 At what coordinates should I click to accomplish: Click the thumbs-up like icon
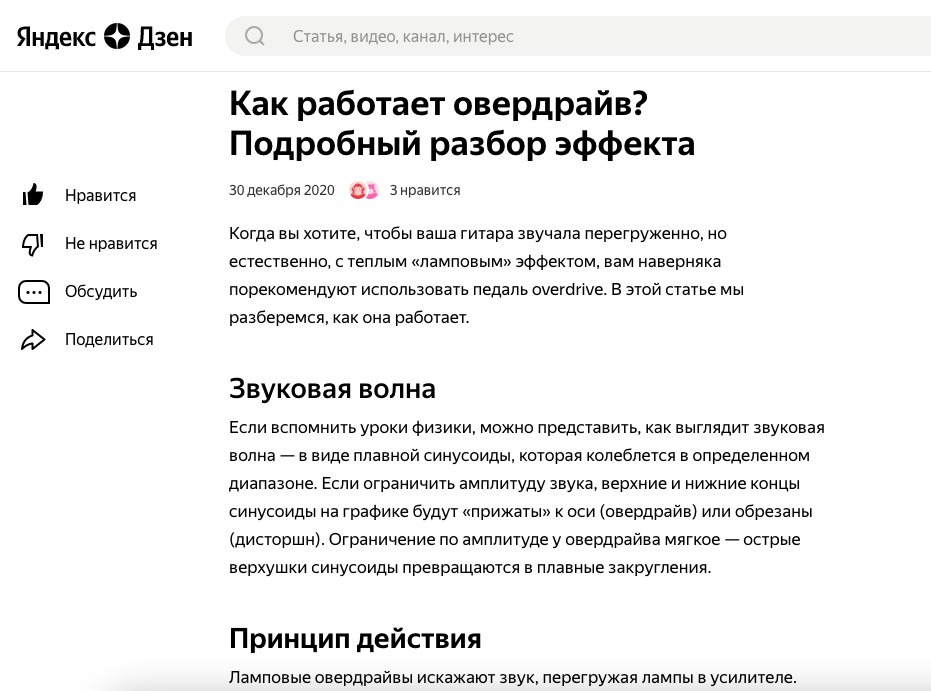coord(33,195)
